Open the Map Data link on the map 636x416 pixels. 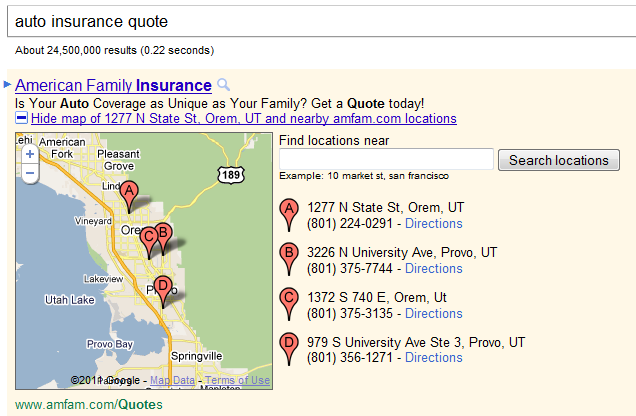172,380
